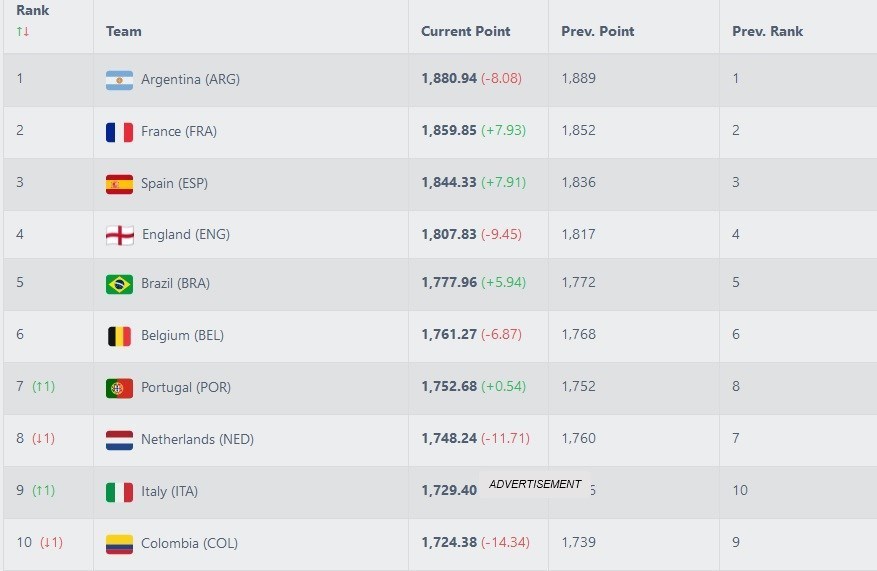The height and width of the screenshot is (571, 877).
Task: Open the Argentina (ARG) team link
Action: 190,80
